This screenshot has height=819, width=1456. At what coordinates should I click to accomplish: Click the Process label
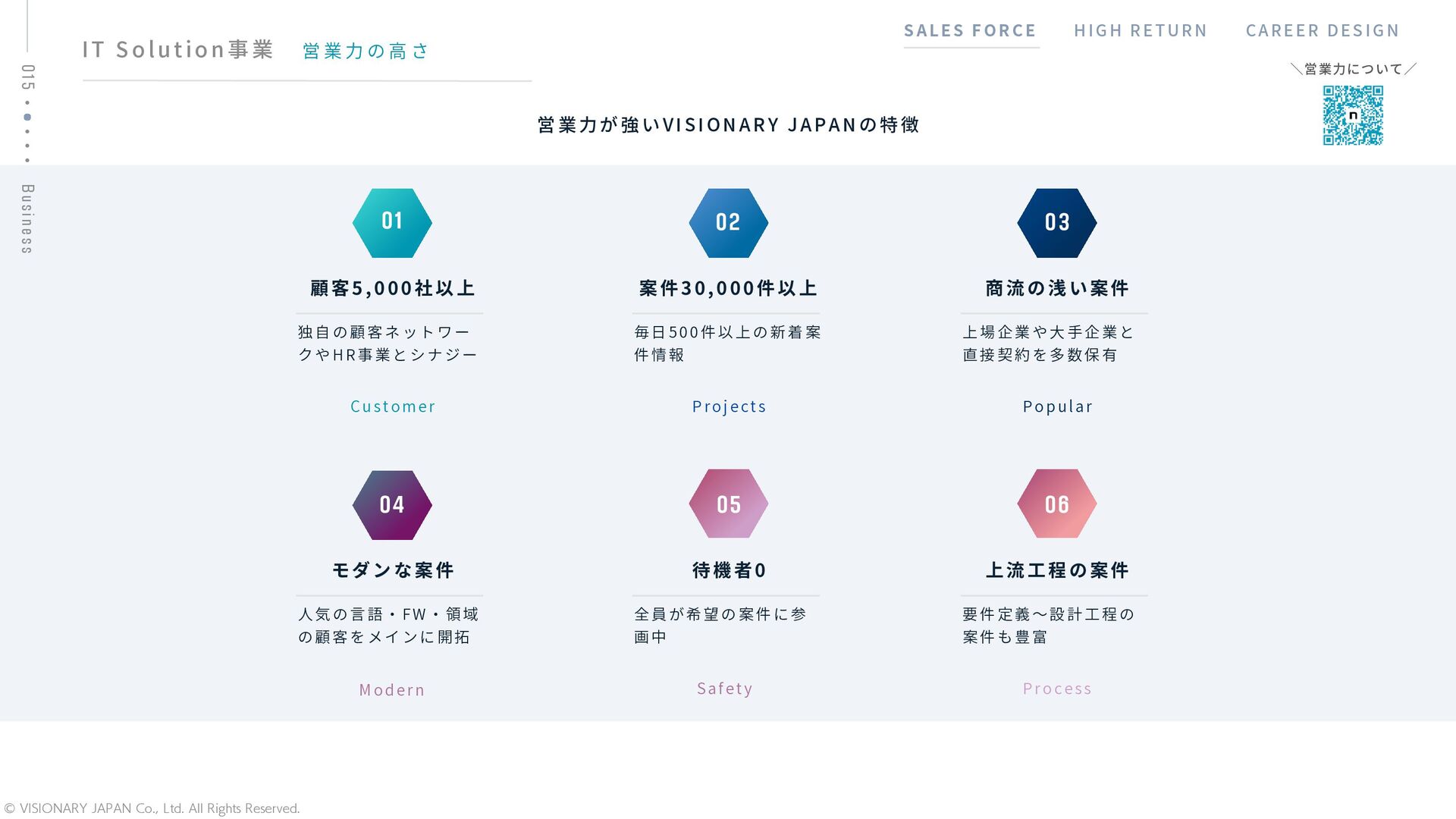pyautogui.click(x=1057, y=689)
